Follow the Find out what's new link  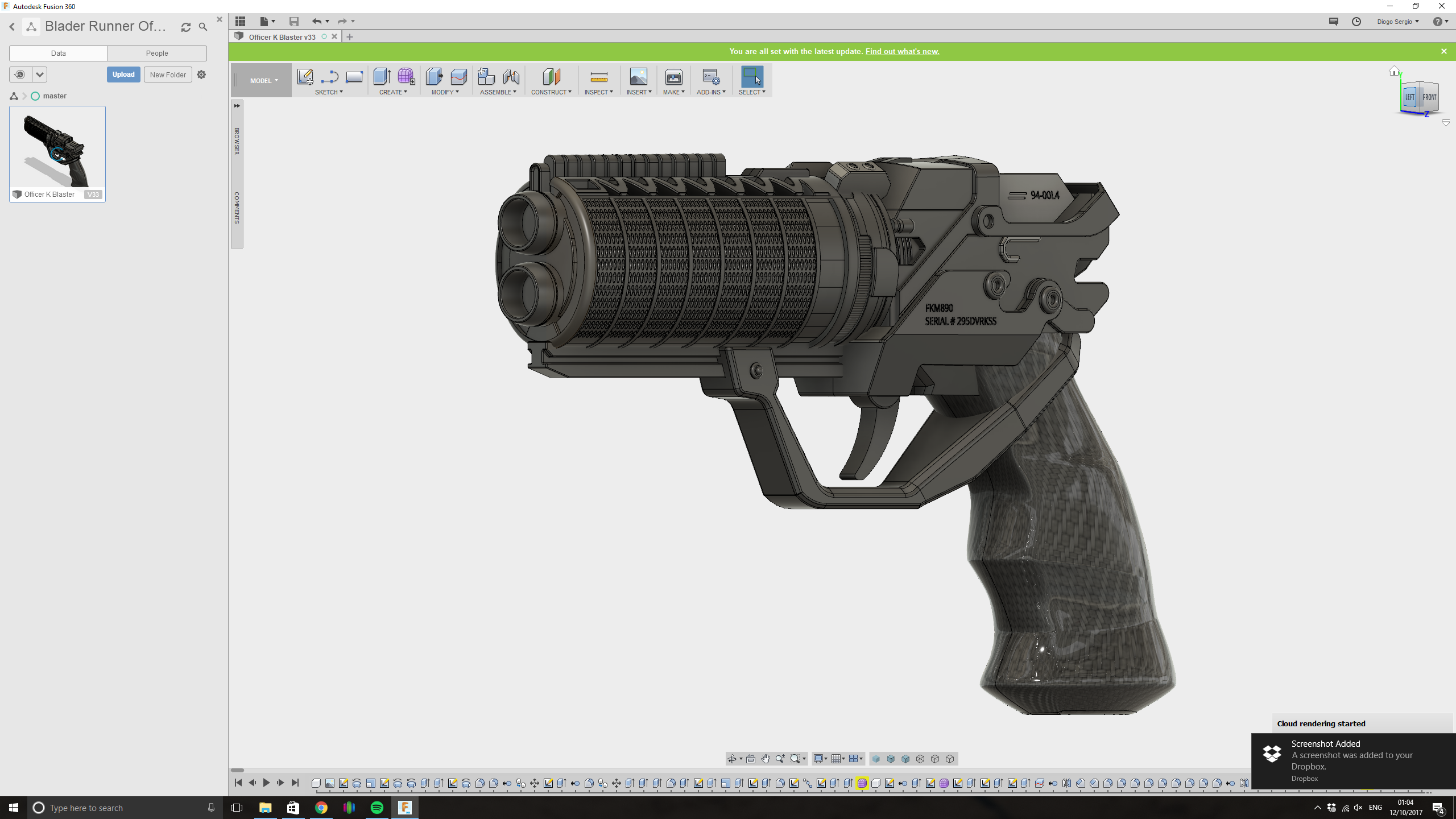click(902, 51)
